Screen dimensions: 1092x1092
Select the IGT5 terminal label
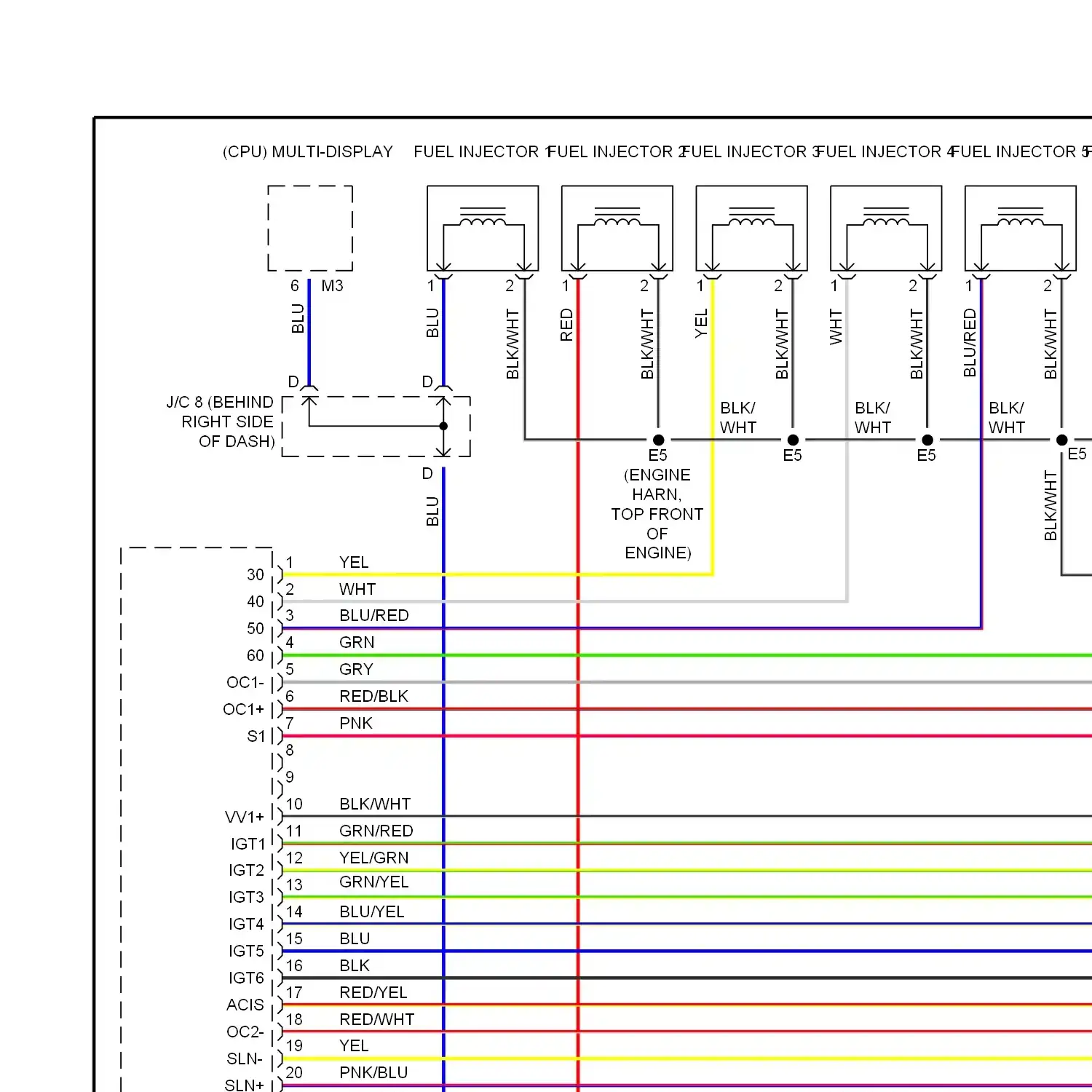point(247,951)
